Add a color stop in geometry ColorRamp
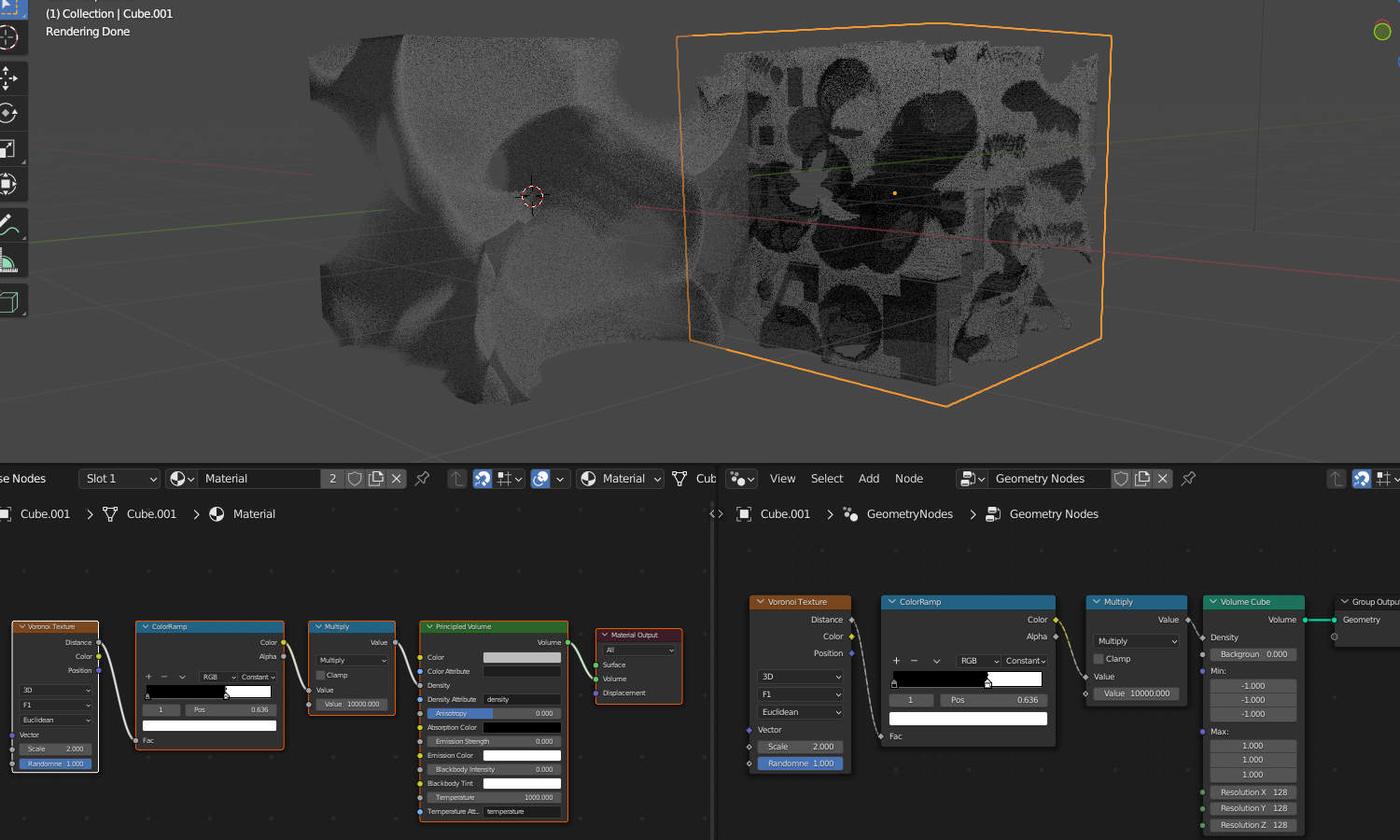Screen dimensions: 1400x840 point(896,661)
